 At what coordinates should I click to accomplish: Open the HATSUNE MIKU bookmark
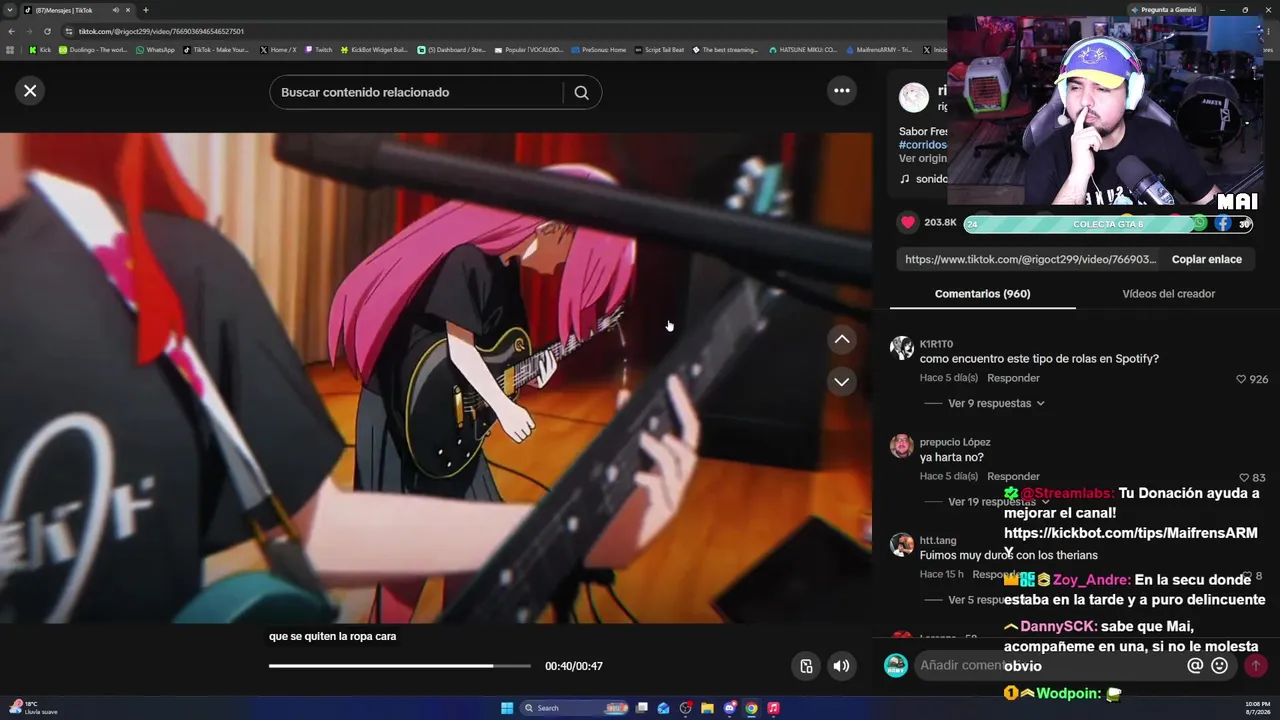[803, 49]
